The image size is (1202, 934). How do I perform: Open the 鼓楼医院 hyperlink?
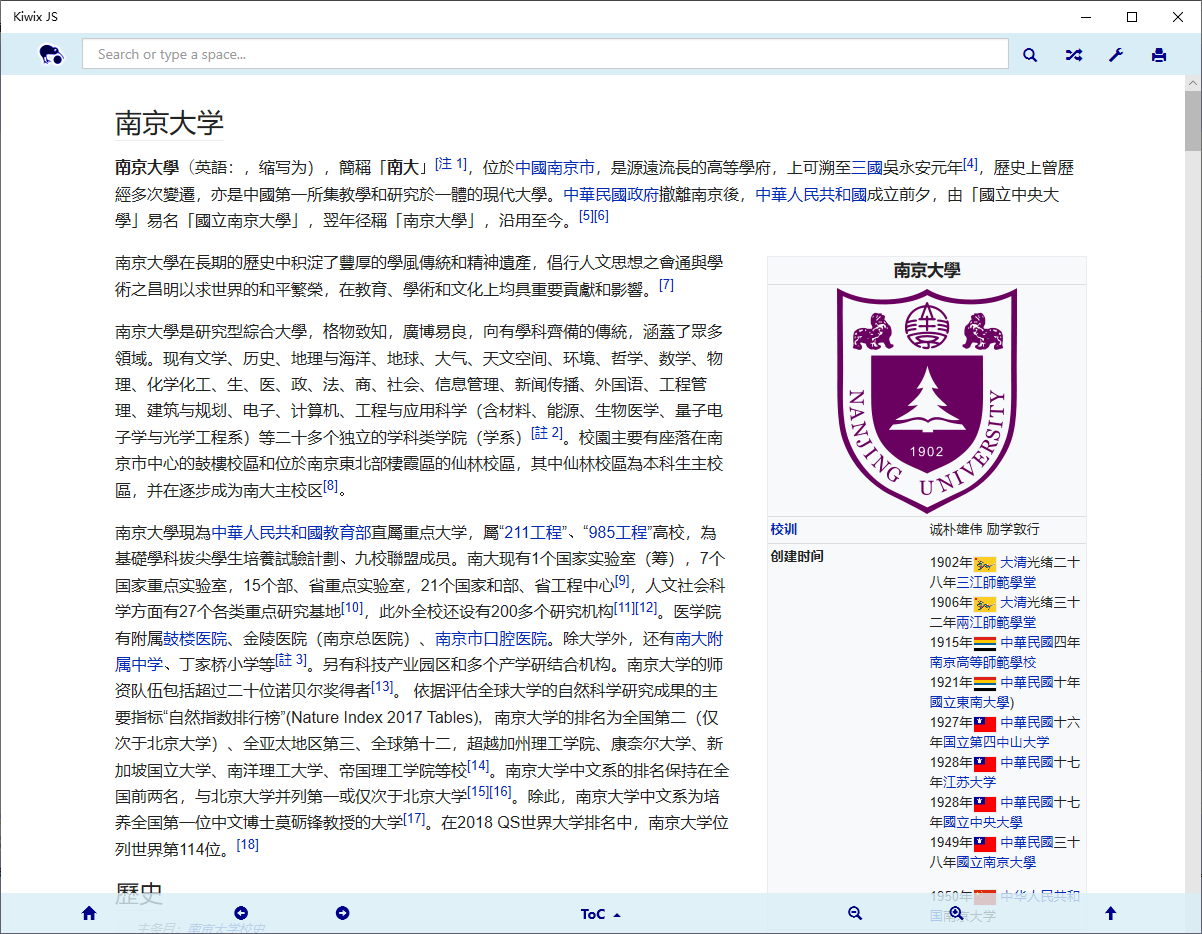tap(195, 638)
